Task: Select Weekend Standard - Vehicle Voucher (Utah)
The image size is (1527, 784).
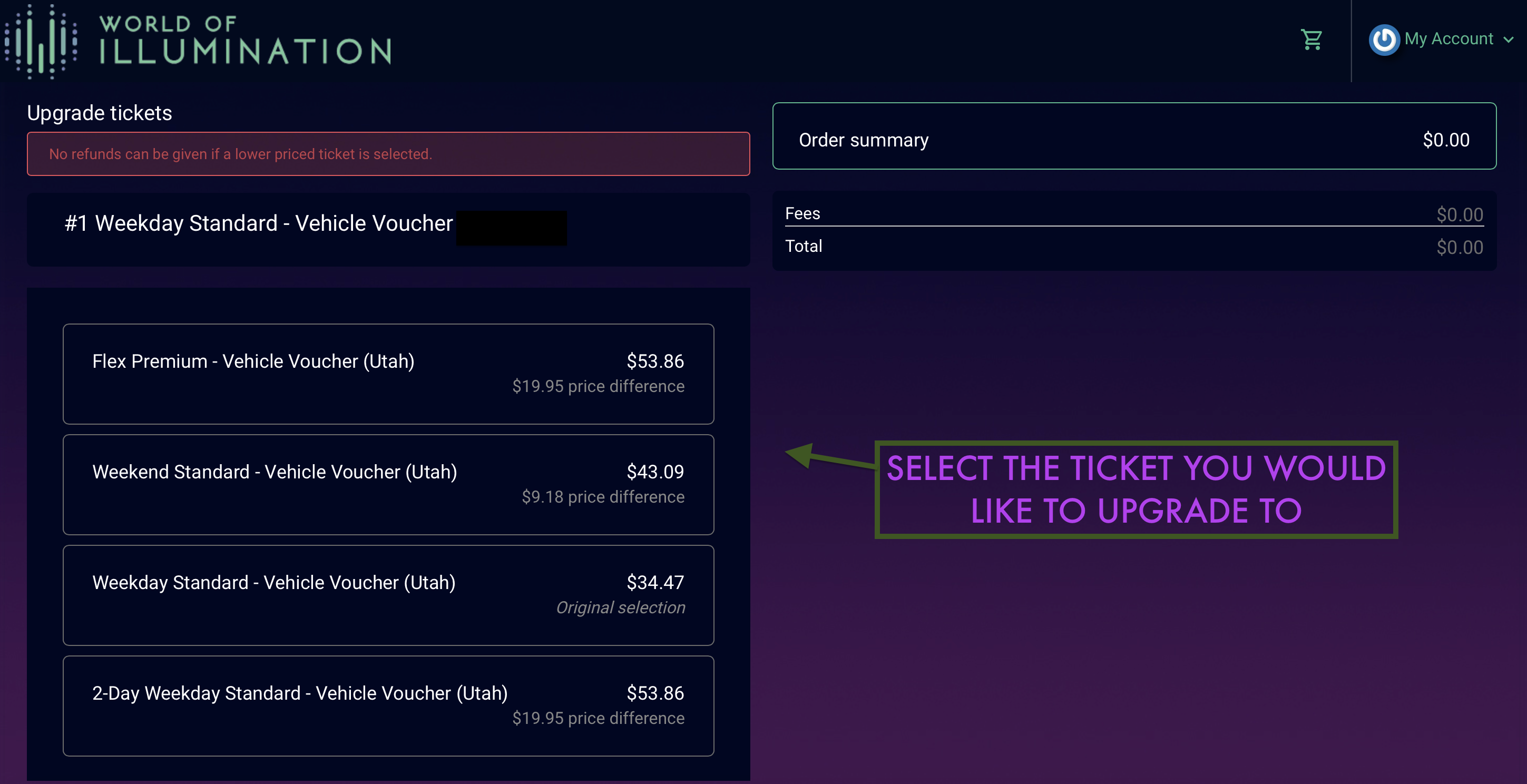Action: pyautogui.click(x=388, y=485)
